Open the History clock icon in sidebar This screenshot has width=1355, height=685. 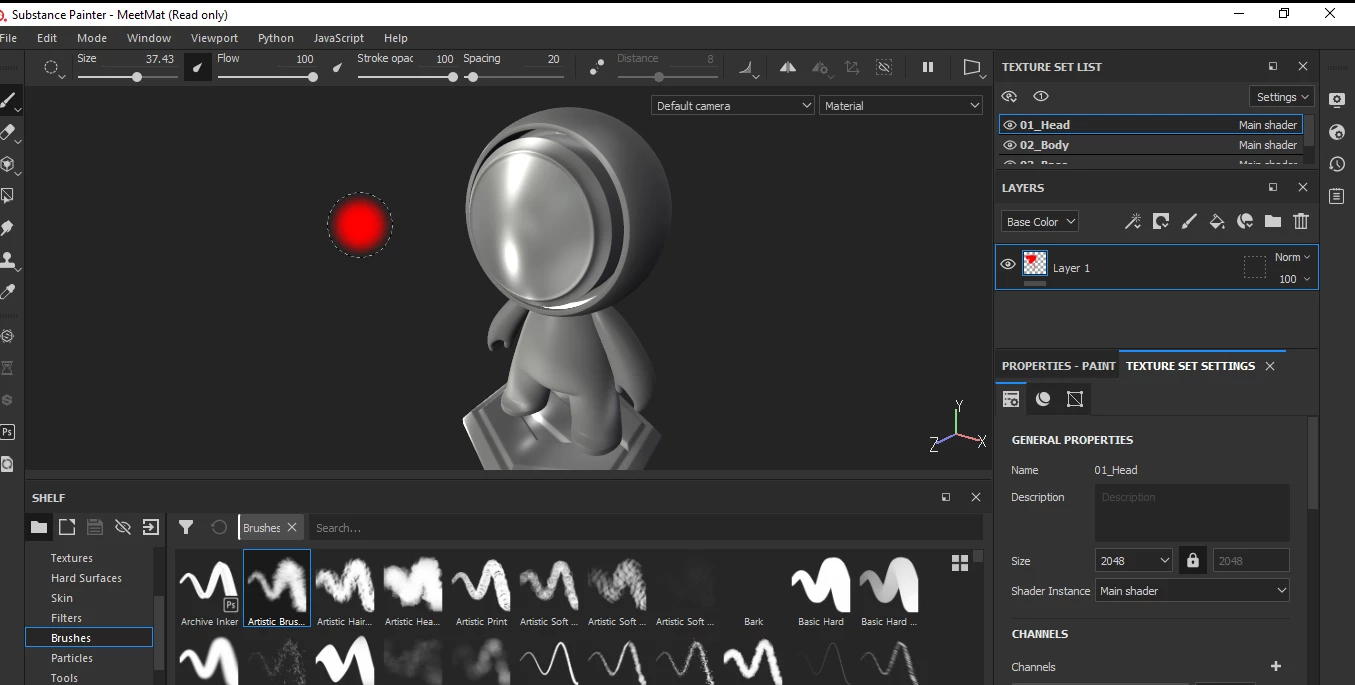pyautogui.click(x=1337, y=164)
